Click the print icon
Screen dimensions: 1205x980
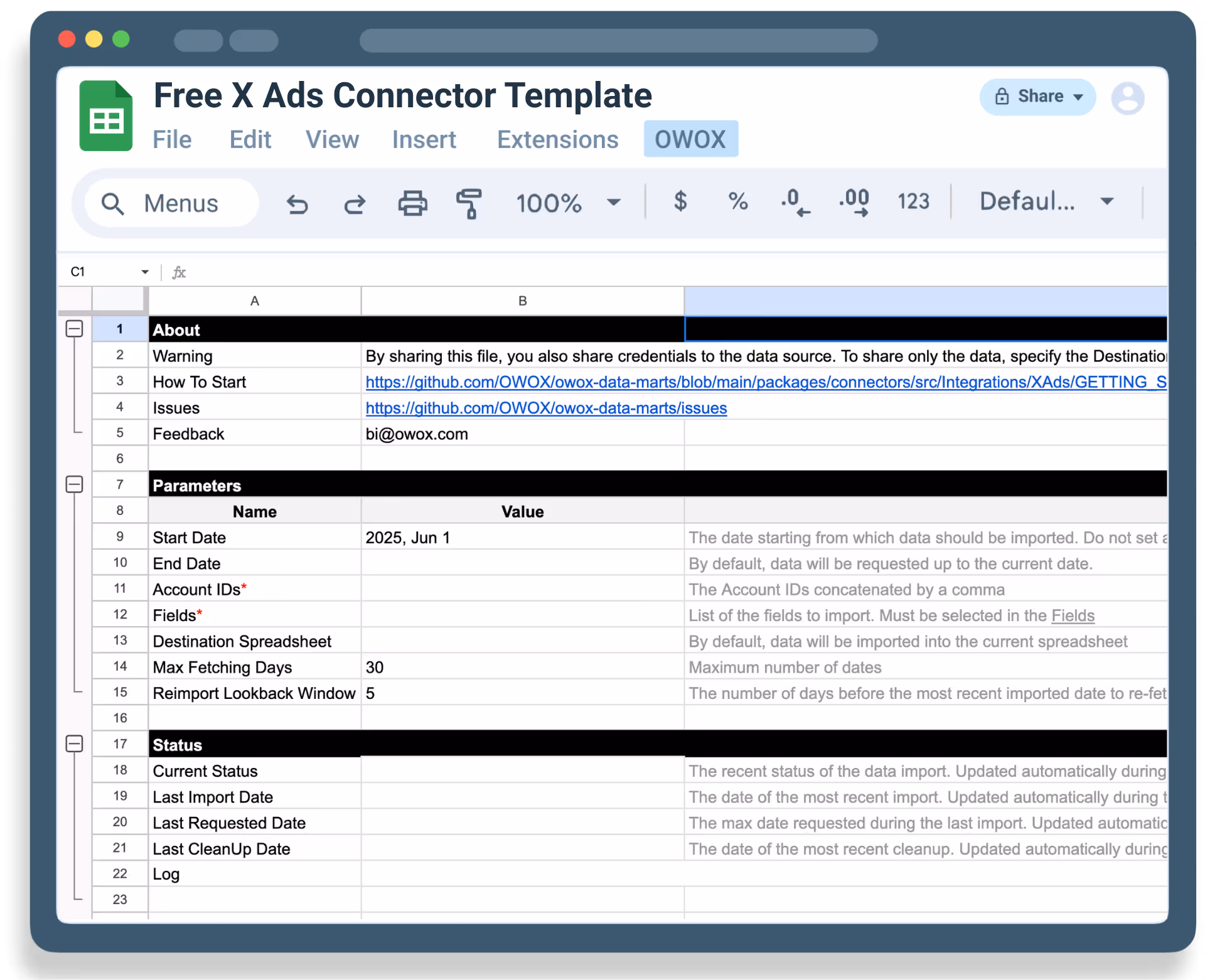(412, 203)
